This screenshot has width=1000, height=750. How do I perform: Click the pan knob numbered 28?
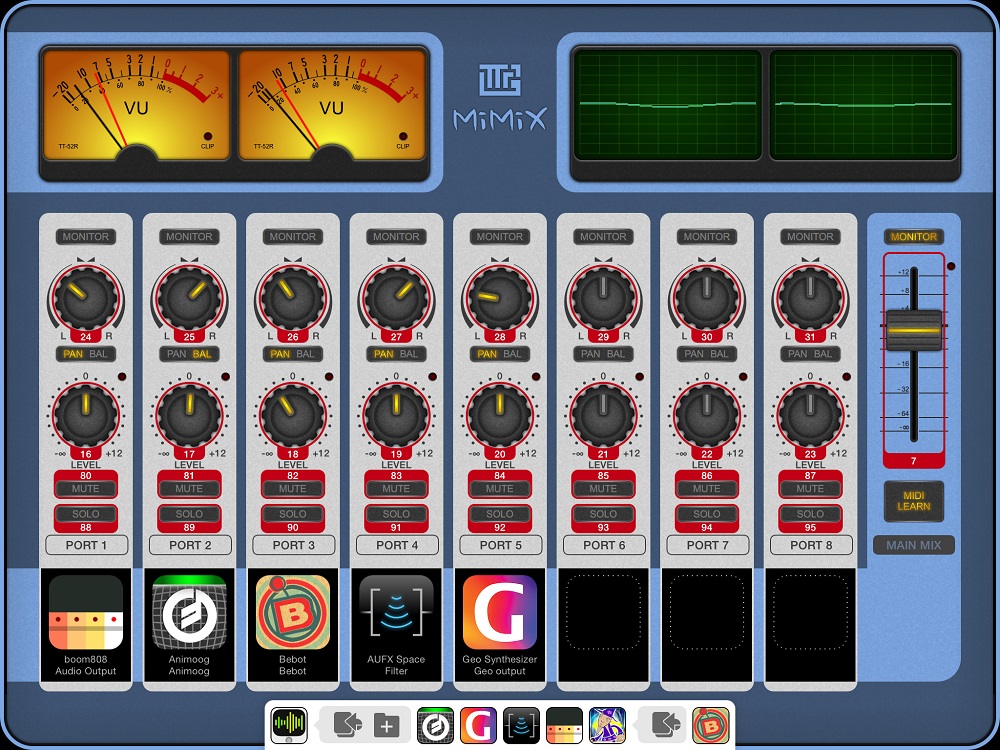500,298
